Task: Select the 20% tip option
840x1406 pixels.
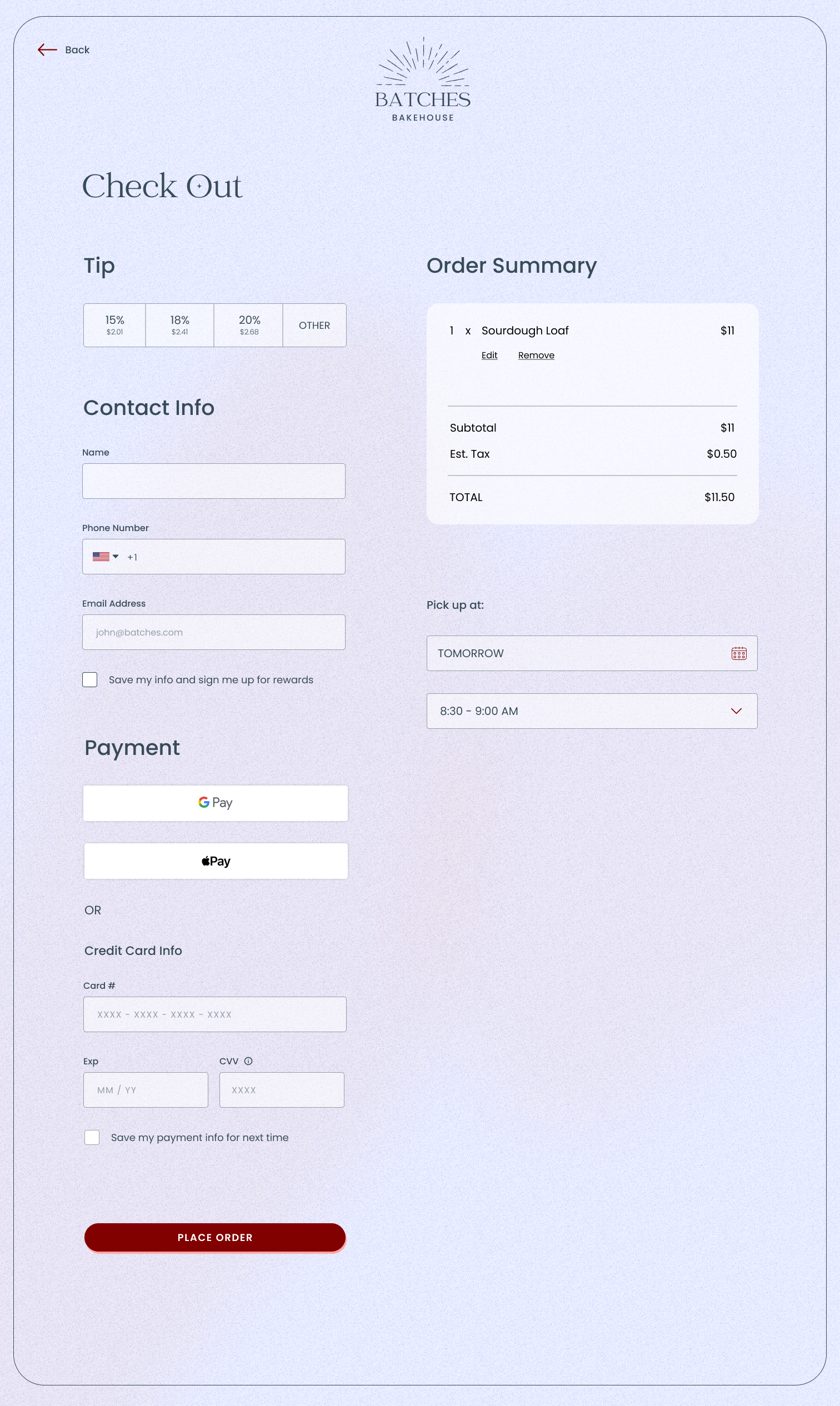Action: coord(249,325)
